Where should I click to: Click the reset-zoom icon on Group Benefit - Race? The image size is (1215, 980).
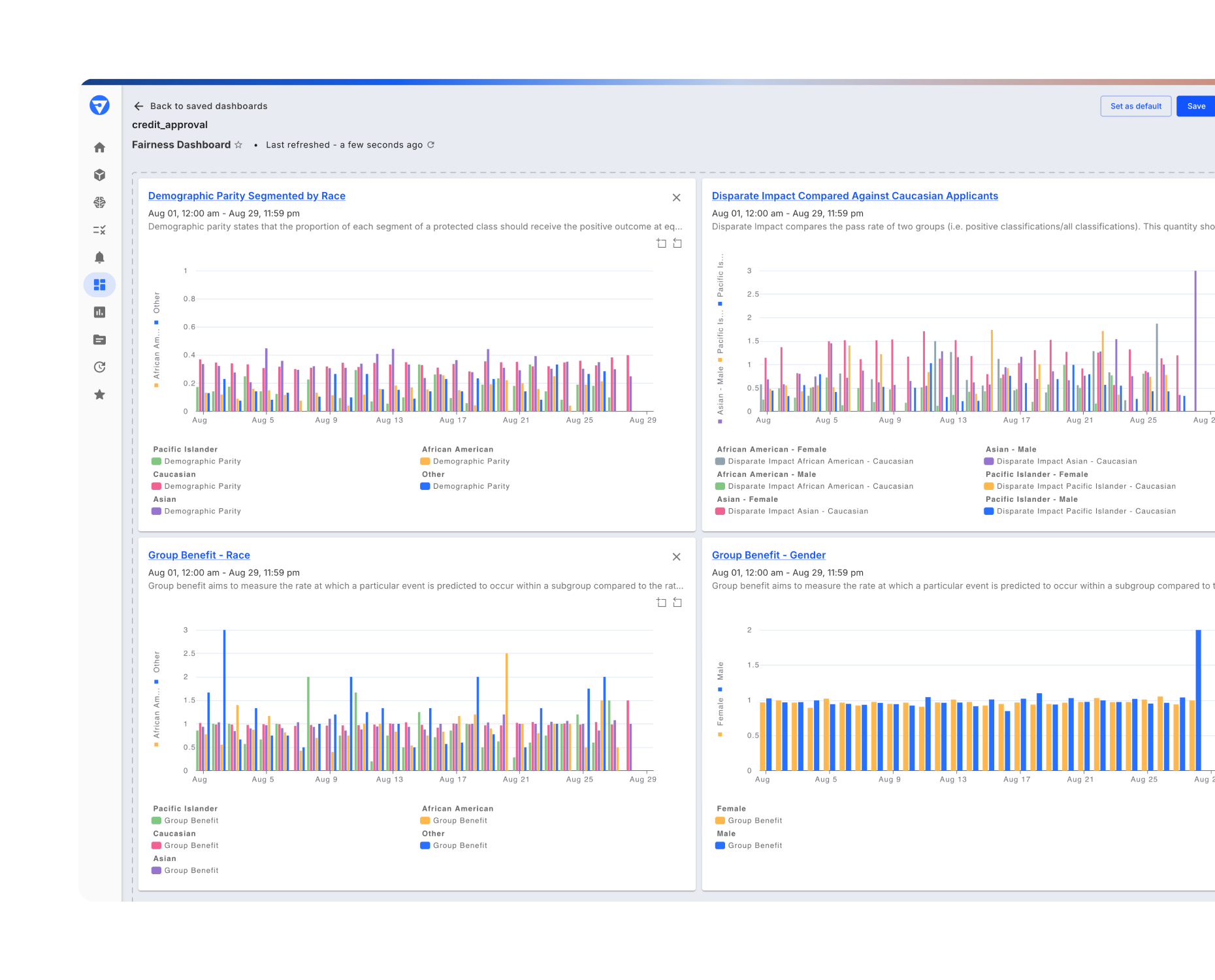pyautogui.click(x=677, y=602)
